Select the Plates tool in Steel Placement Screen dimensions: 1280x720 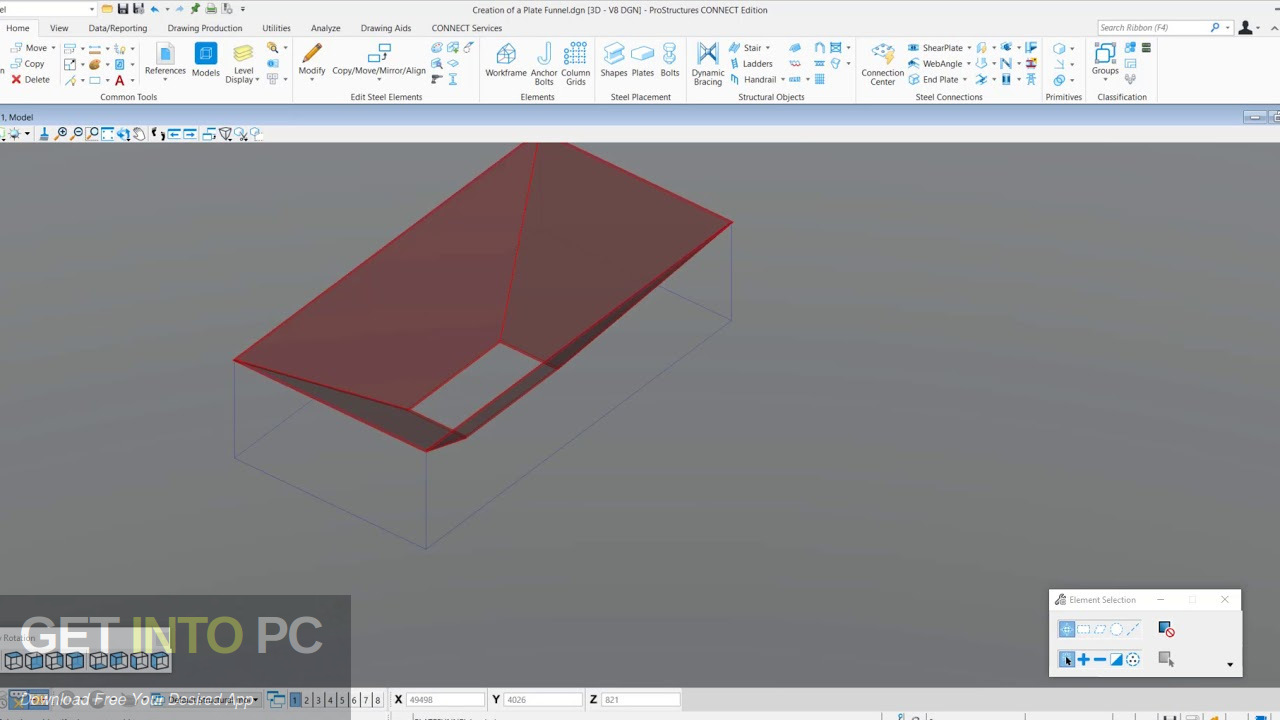[642, 60]
